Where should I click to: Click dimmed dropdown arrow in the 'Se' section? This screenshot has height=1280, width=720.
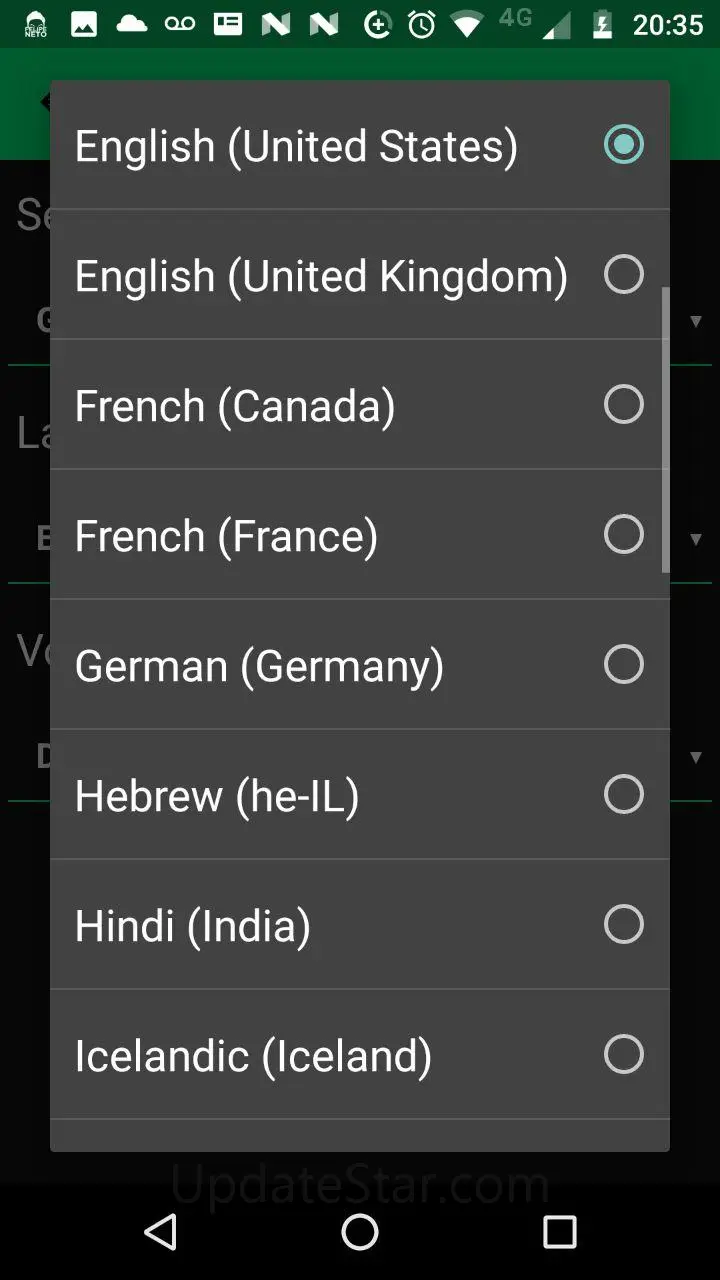[x=696, y=321]
